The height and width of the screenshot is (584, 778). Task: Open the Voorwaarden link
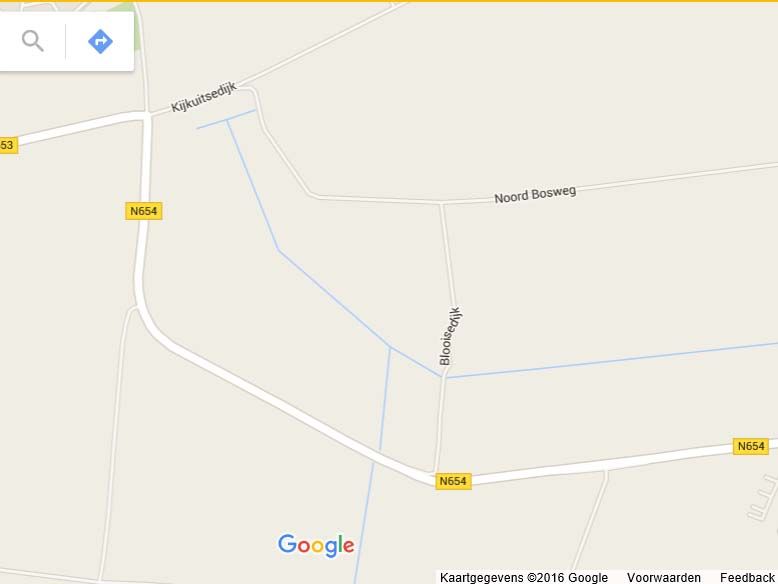(663, 578)
